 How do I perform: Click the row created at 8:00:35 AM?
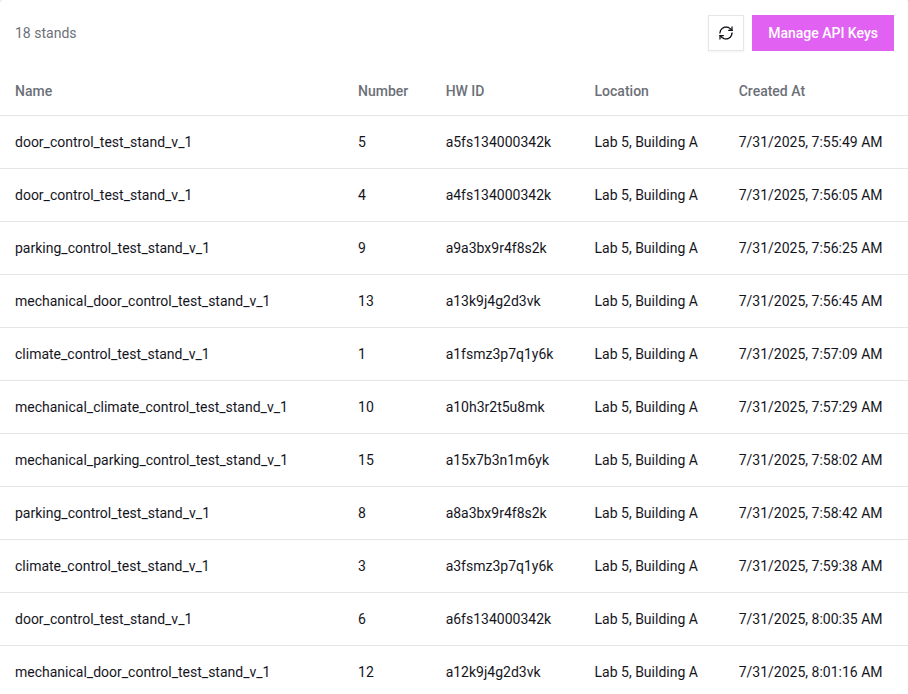pos(810,619)
